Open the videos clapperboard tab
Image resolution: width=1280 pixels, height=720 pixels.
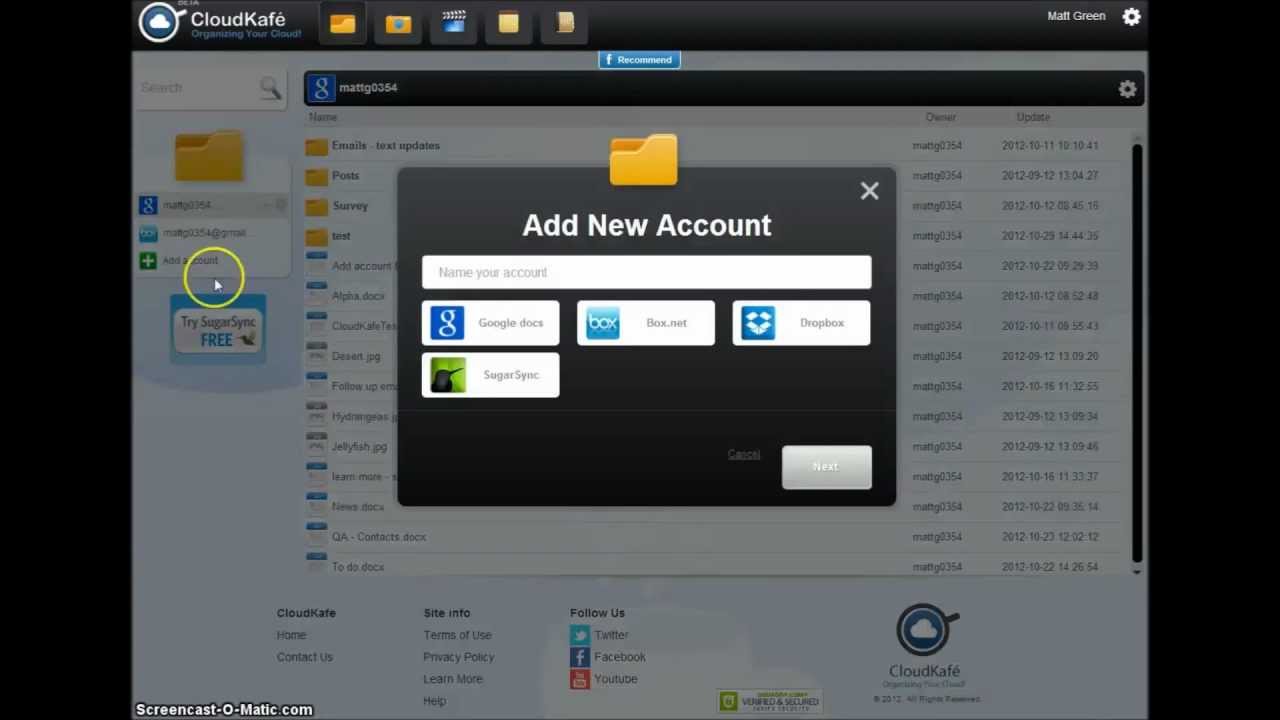454,23
